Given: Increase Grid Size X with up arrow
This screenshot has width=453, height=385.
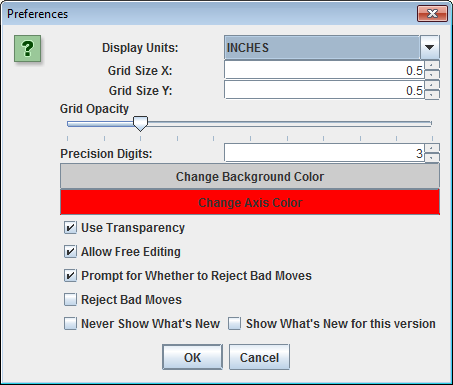Looking at the screenshot, I should tap(432, 65).
